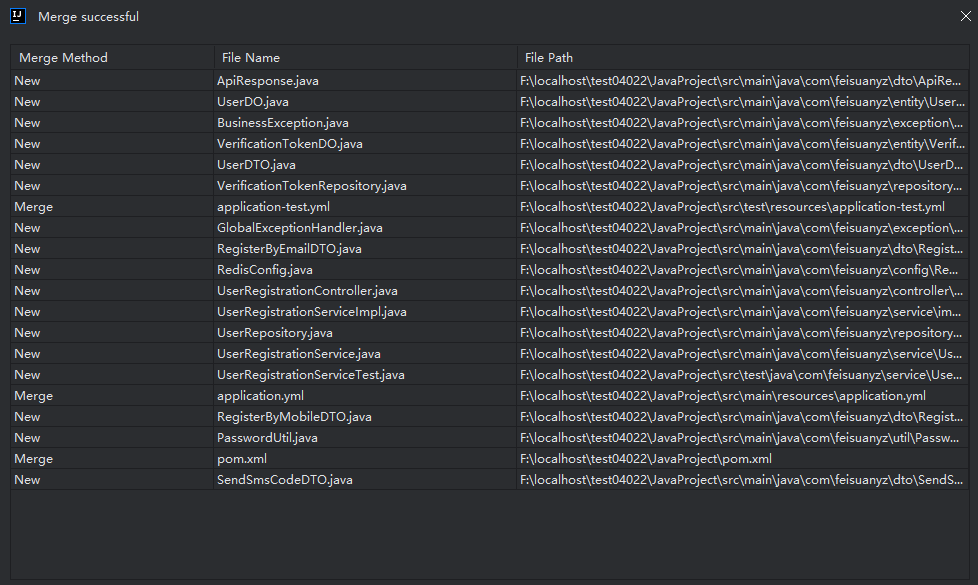Sort by the File Name column header
Viewport: 978px width, 585px height.
click(251, 58)
